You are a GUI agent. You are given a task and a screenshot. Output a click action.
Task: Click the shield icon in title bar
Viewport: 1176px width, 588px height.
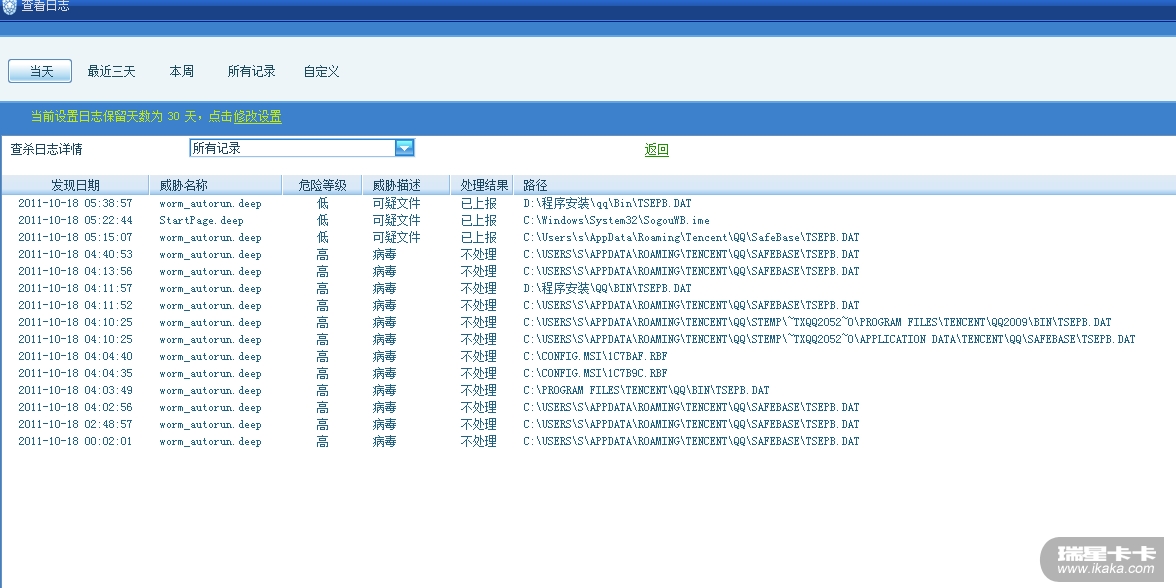(9, 7)
